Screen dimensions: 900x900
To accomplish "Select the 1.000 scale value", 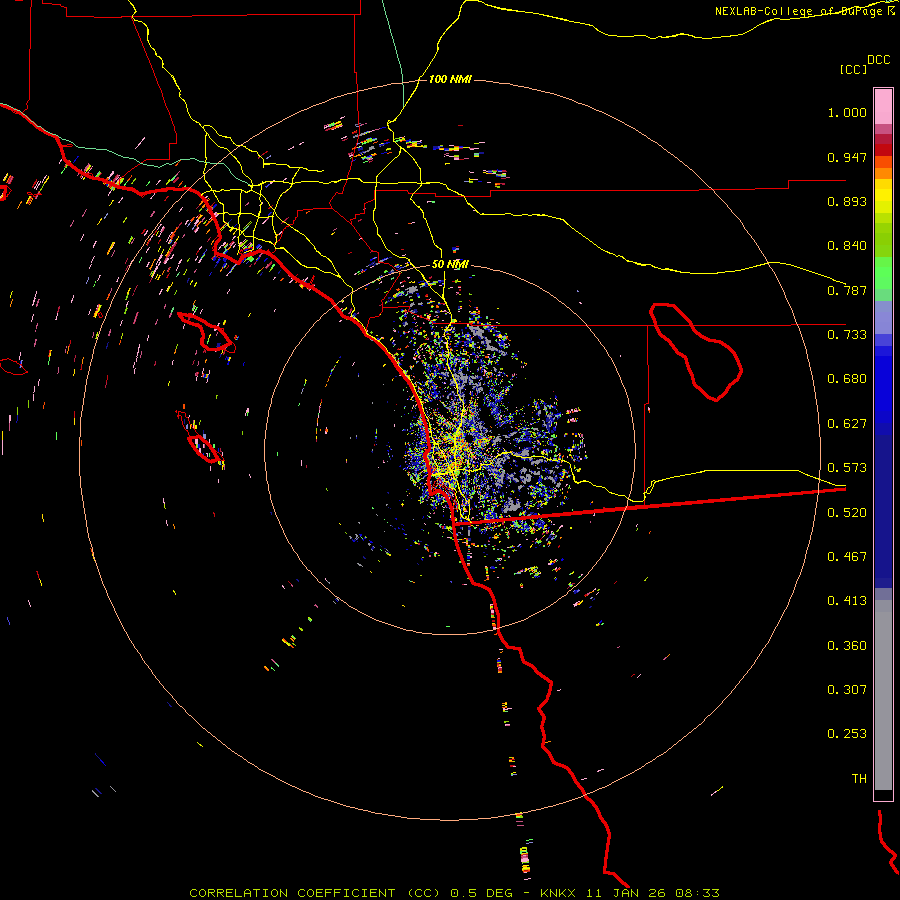I will [847, 112].
